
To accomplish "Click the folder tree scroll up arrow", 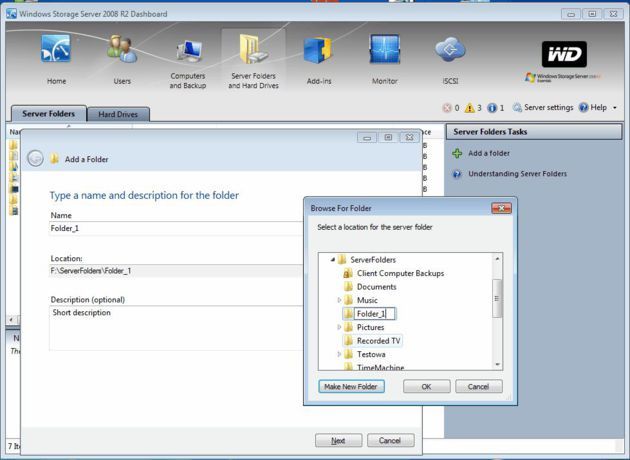I will [497, 259].
